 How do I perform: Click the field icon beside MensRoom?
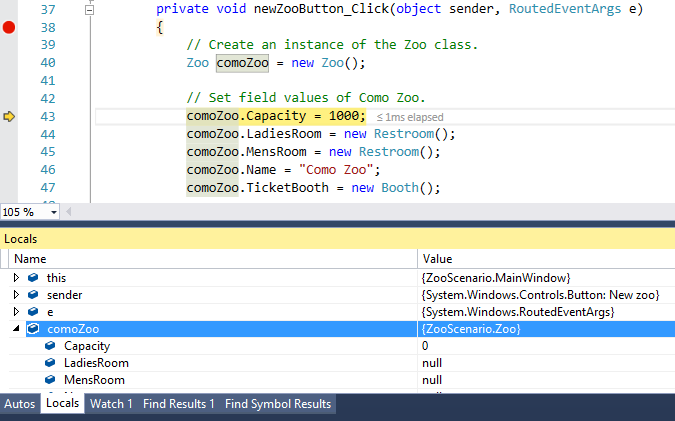(x=50, y=380)
